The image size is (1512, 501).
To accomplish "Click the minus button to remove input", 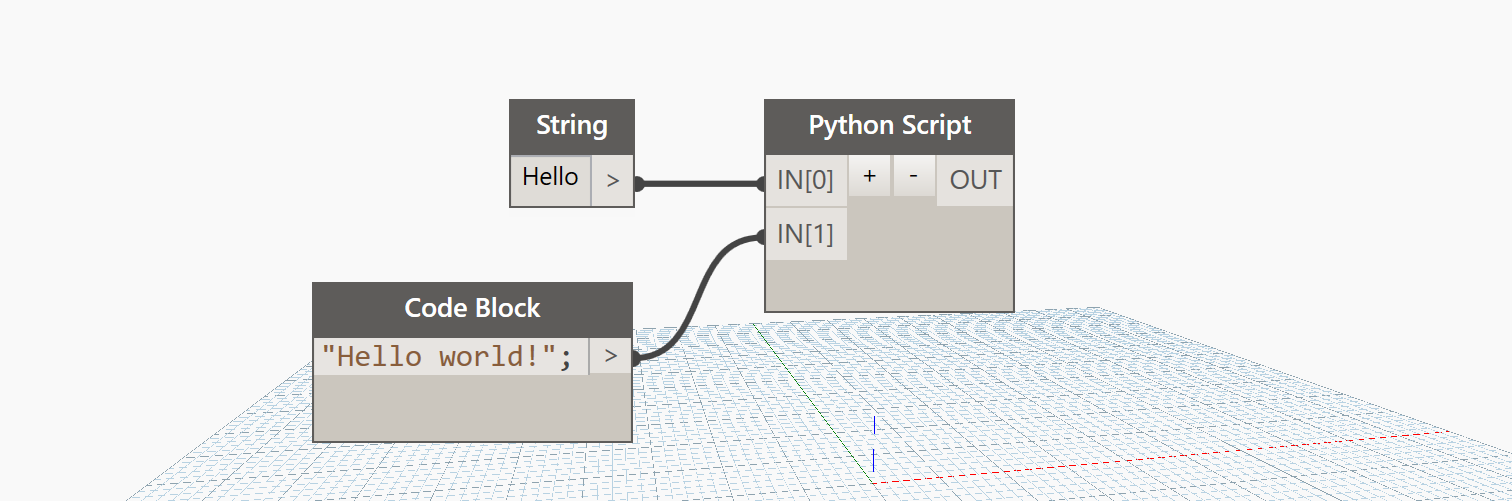I will pyautogui.click(x=913, y=177).
